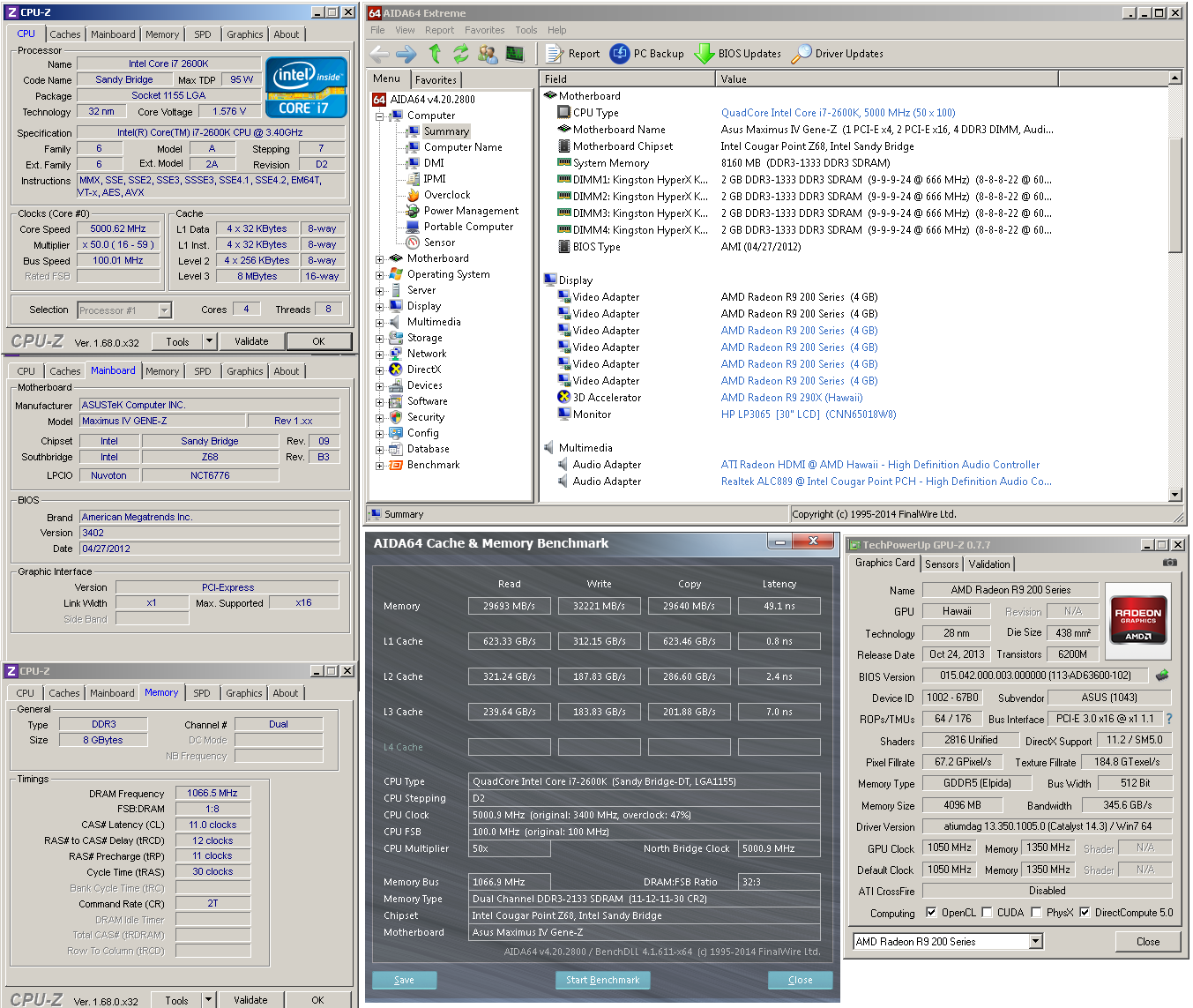Expand the Storage node in AIDA64 tree

(379, 338)
